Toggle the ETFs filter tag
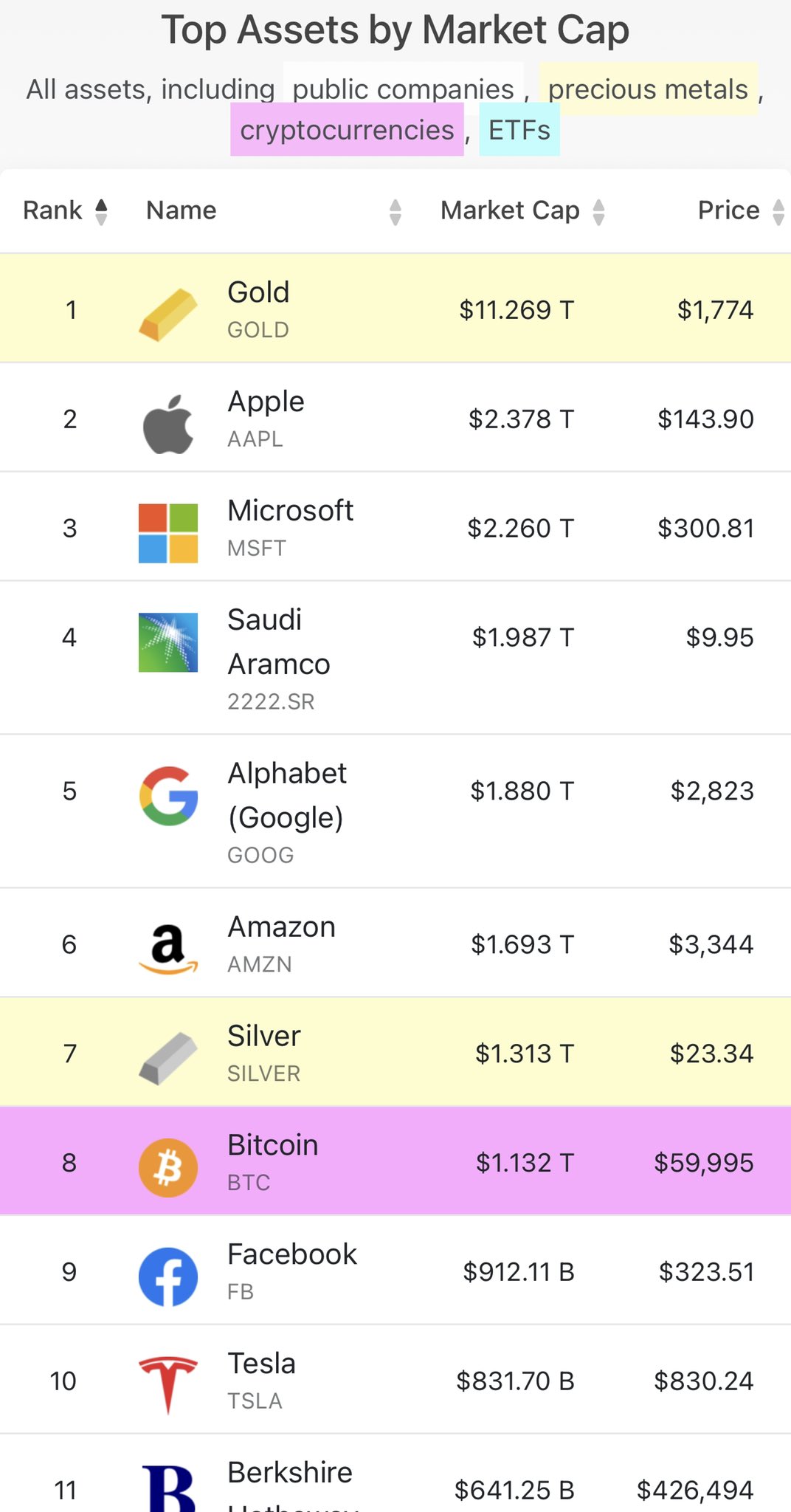Screen dimensions: 791x1512 tap(519, 130)
